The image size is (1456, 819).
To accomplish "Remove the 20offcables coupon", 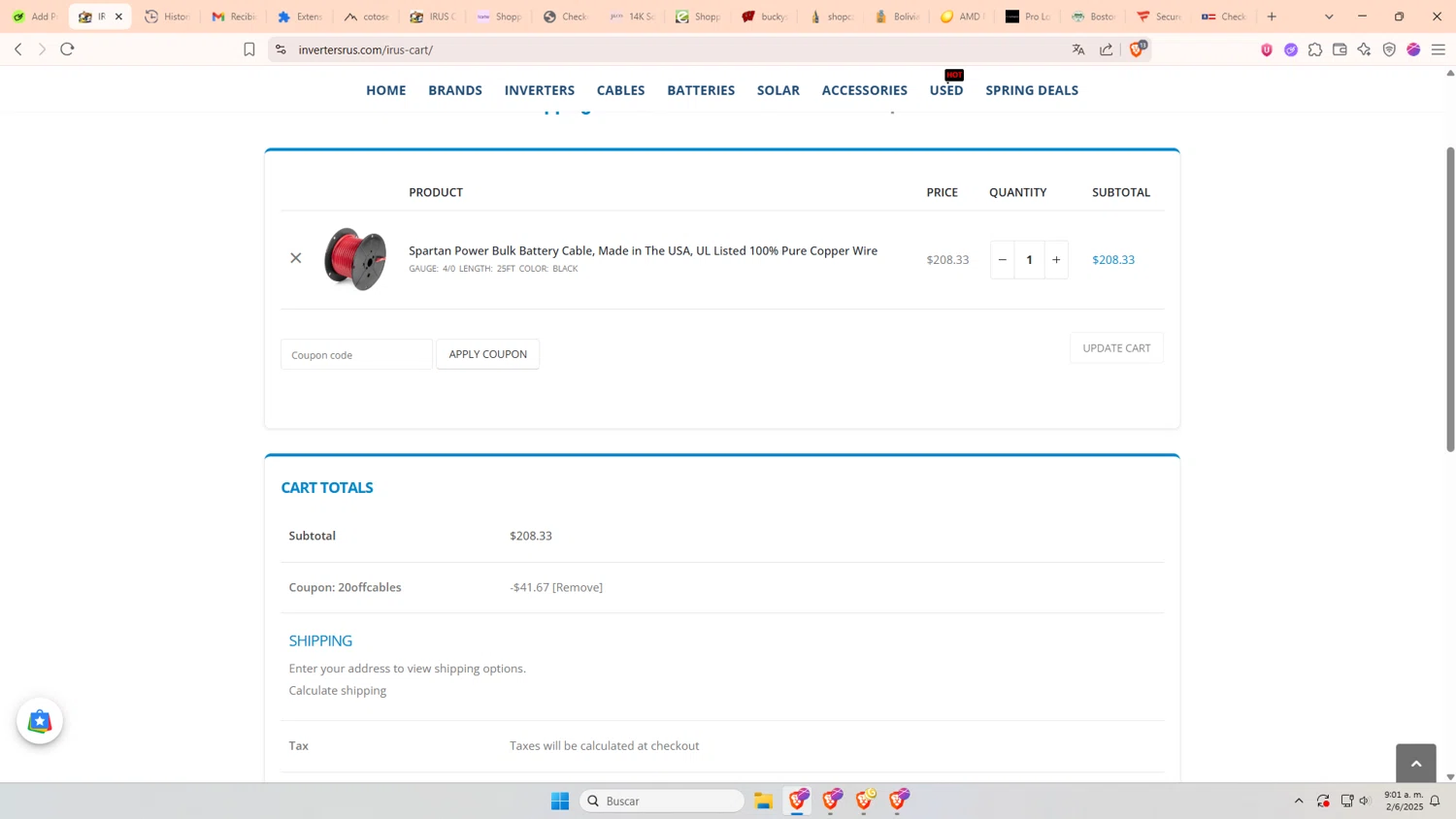I will [x=578, y=587].
